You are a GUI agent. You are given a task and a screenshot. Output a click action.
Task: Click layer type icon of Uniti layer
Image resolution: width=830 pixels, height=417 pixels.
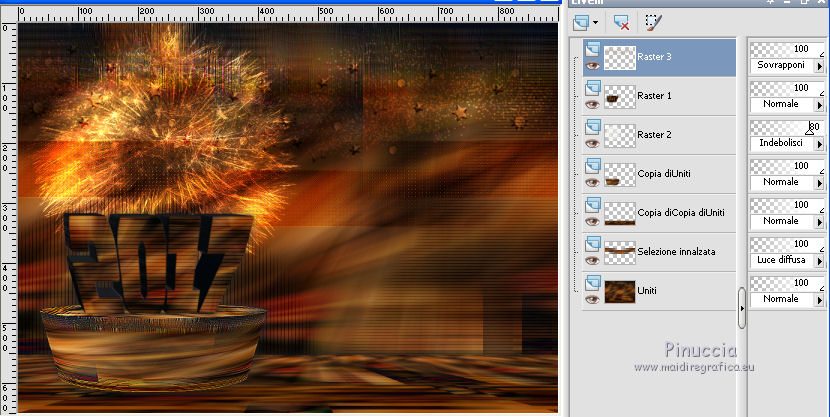(x=592, y=283)
